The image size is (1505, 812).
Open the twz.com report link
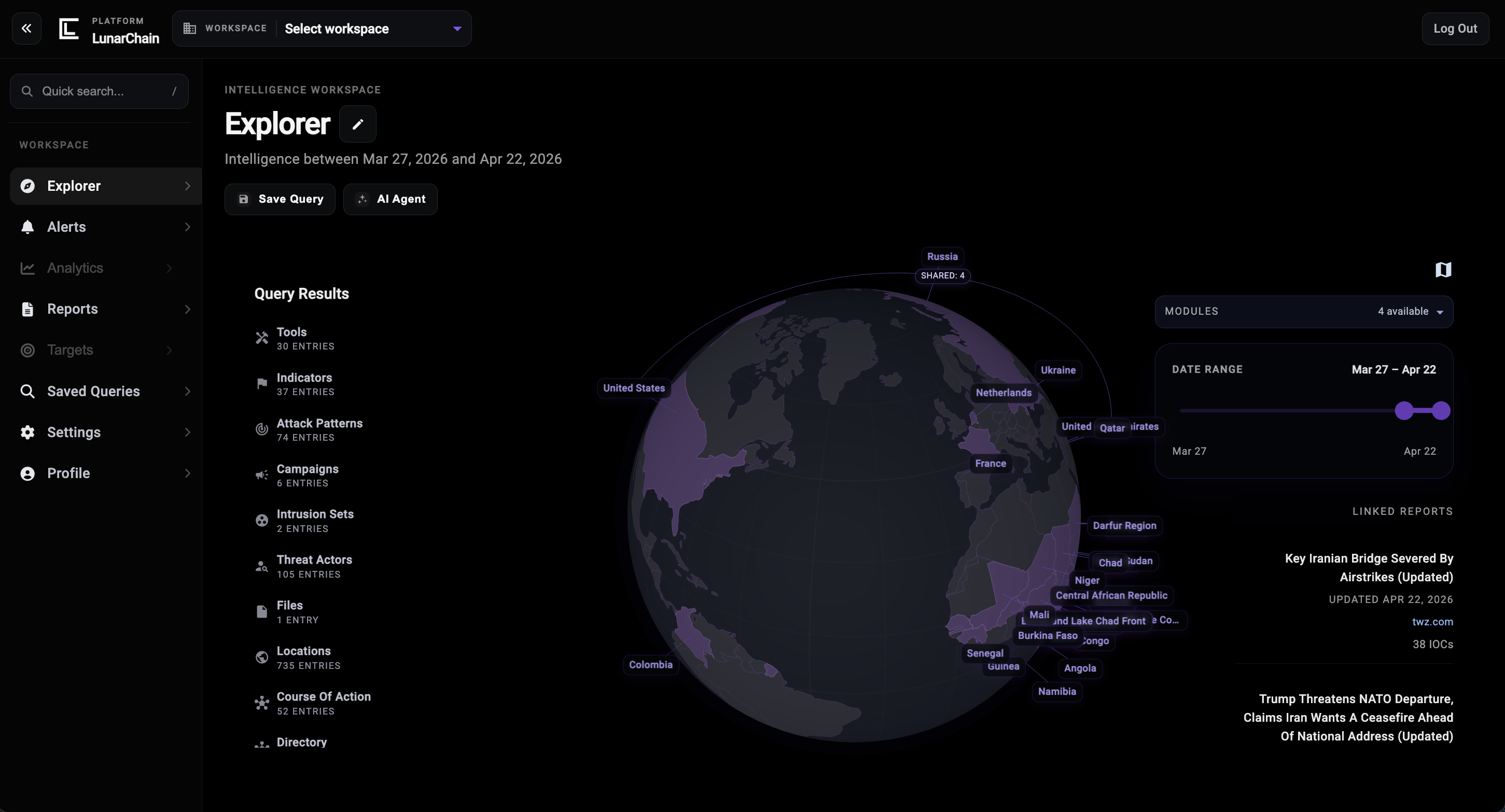[x=1432, y=622]
